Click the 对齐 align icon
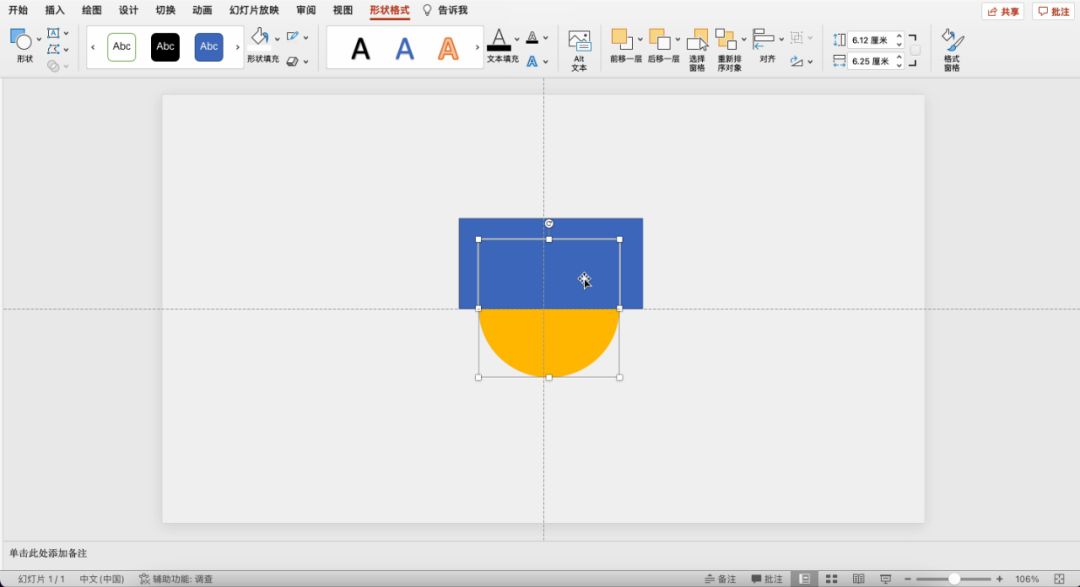Screen dimensions: 1080x587 [x=763, y=39]
